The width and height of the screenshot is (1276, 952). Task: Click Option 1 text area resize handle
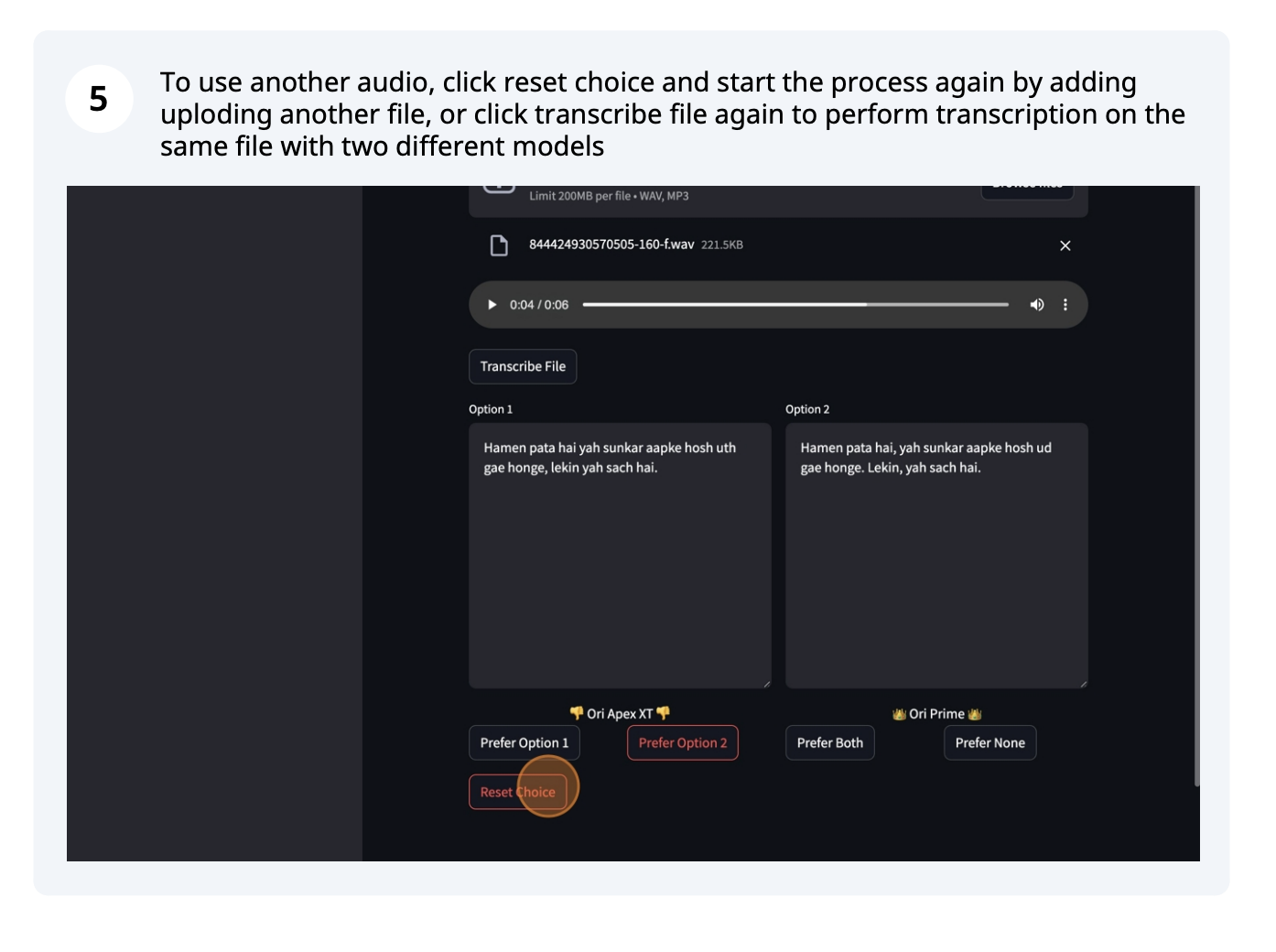[x=766, y=683]
